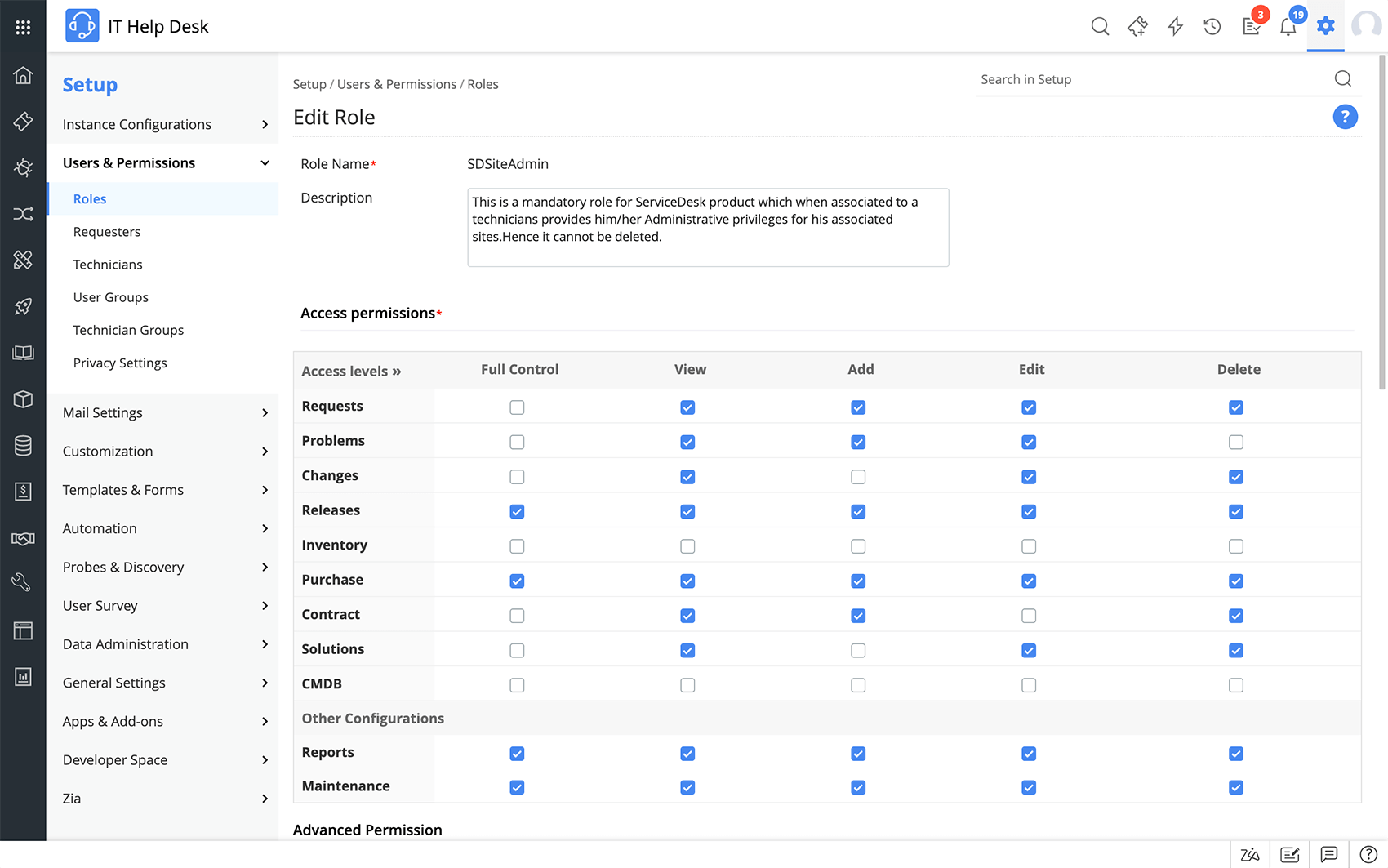Open the recent history clock icon

click(1212, 27)
